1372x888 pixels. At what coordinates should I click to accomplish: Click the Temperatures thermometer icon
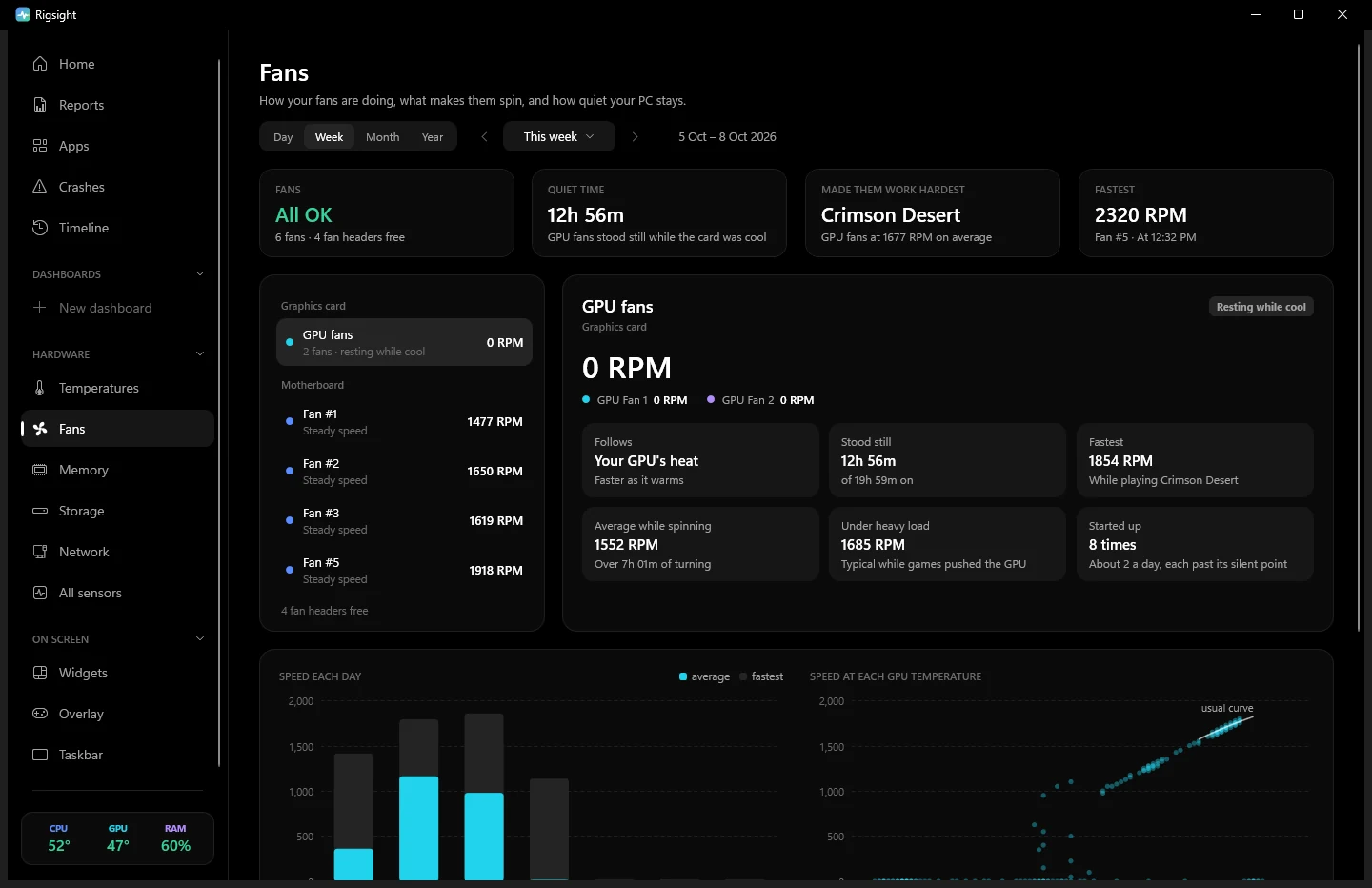click(40, 388)
